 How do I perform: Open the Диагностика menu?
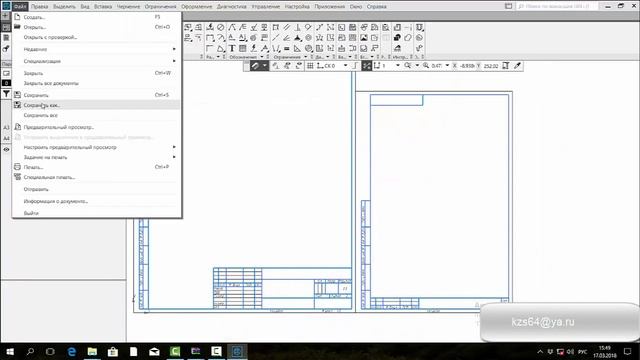(231, 7)
